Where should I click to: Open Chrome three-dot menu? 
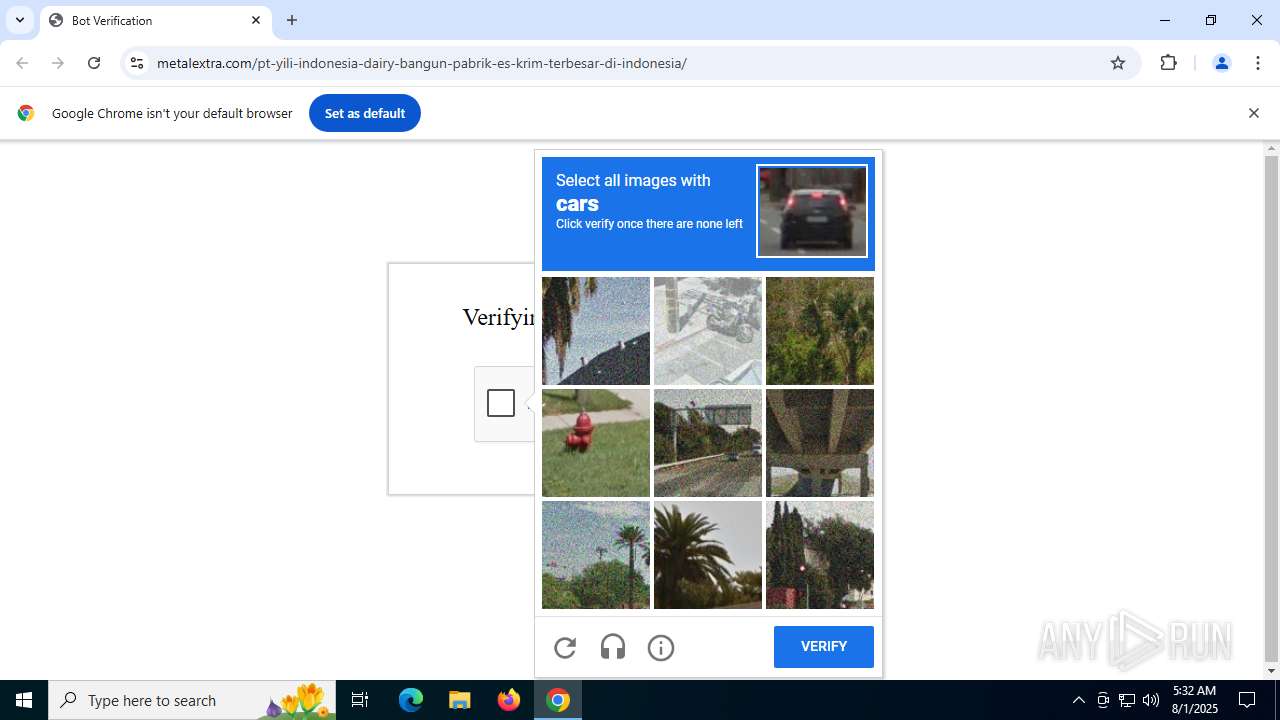tap(1257, 63)
